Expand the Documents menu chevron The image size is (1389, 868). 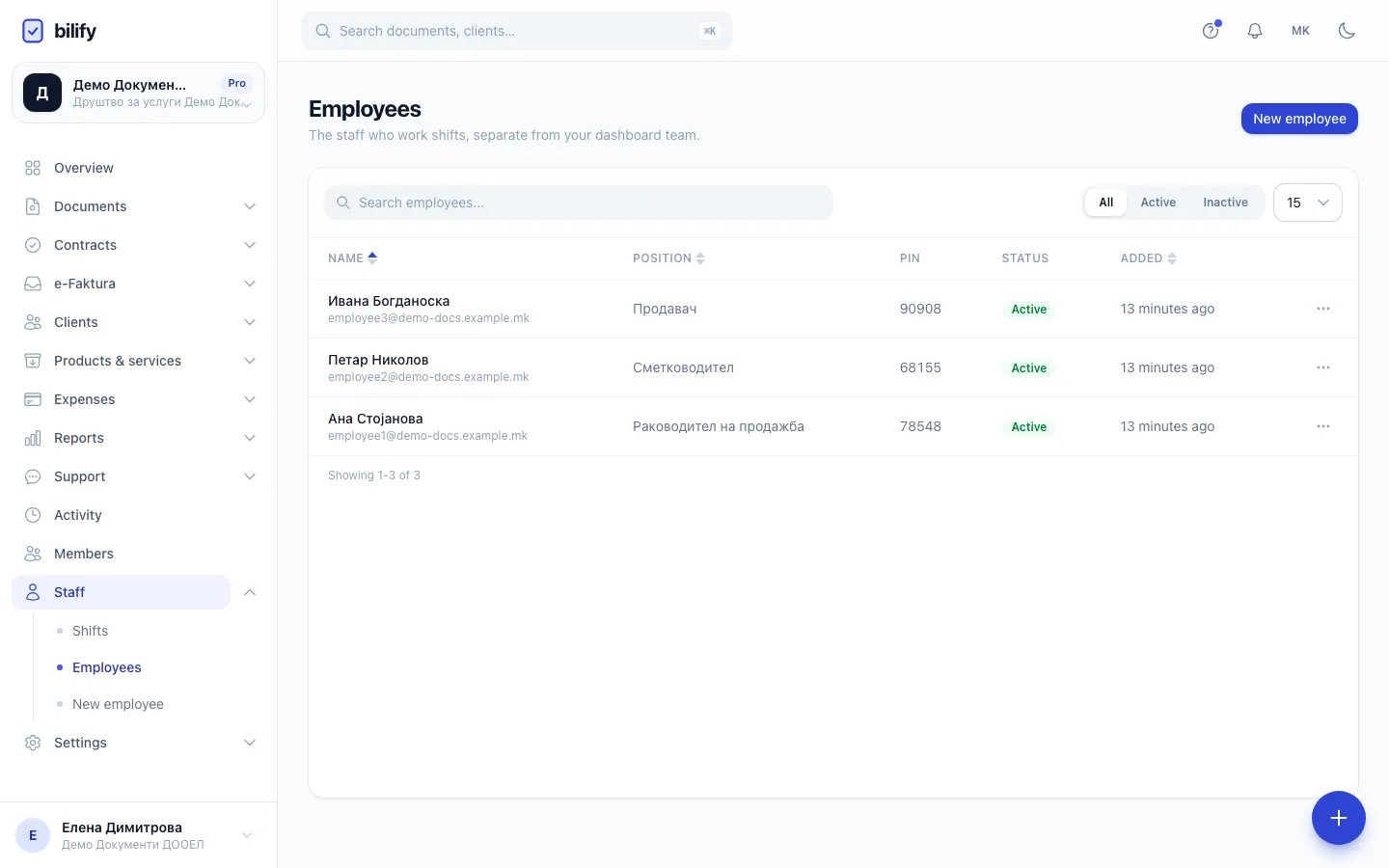tap(250, 206)
